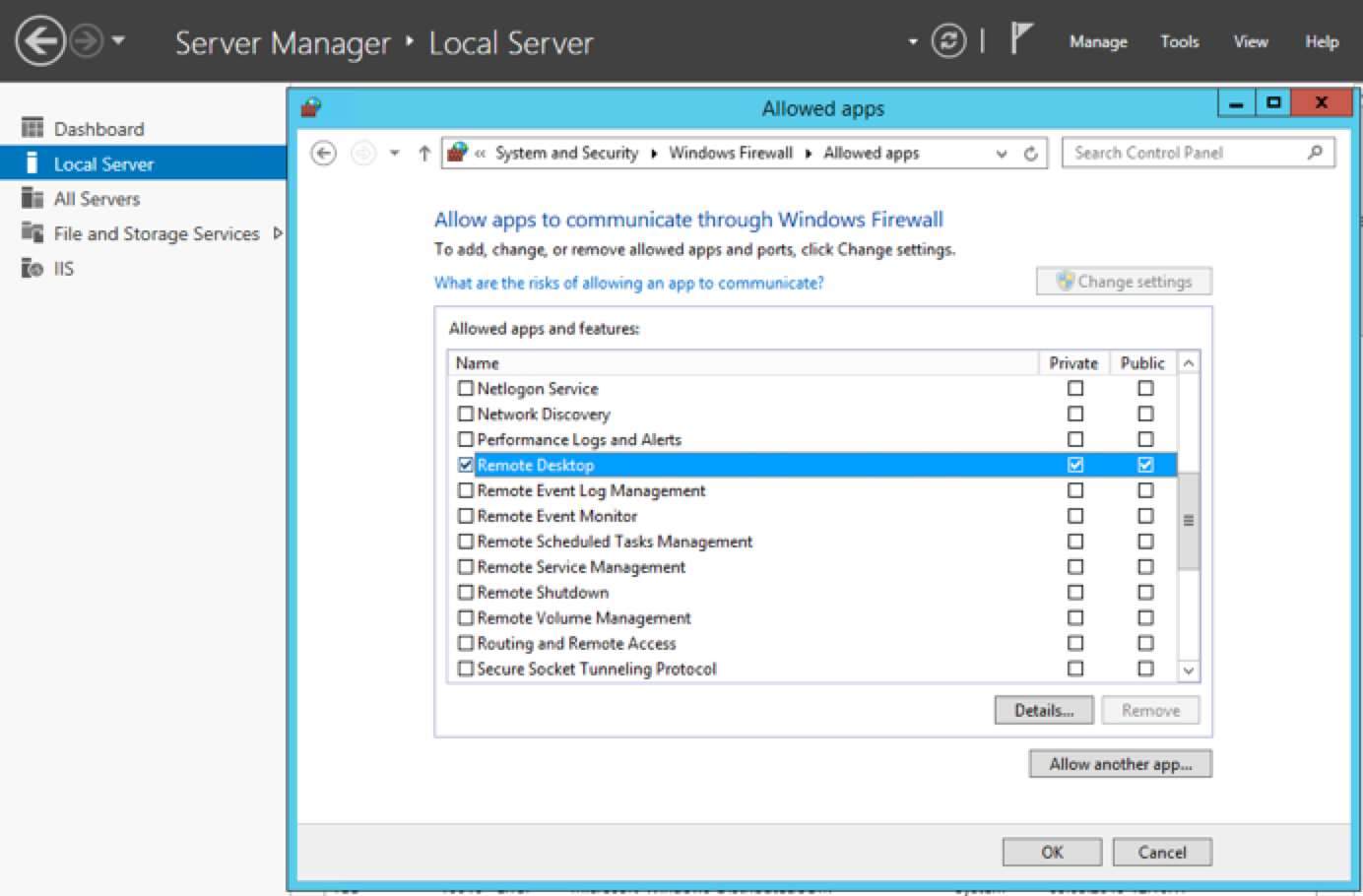Click the Private column header
The width and height of the screenshot is (1363, 896).
[1073, 363]
